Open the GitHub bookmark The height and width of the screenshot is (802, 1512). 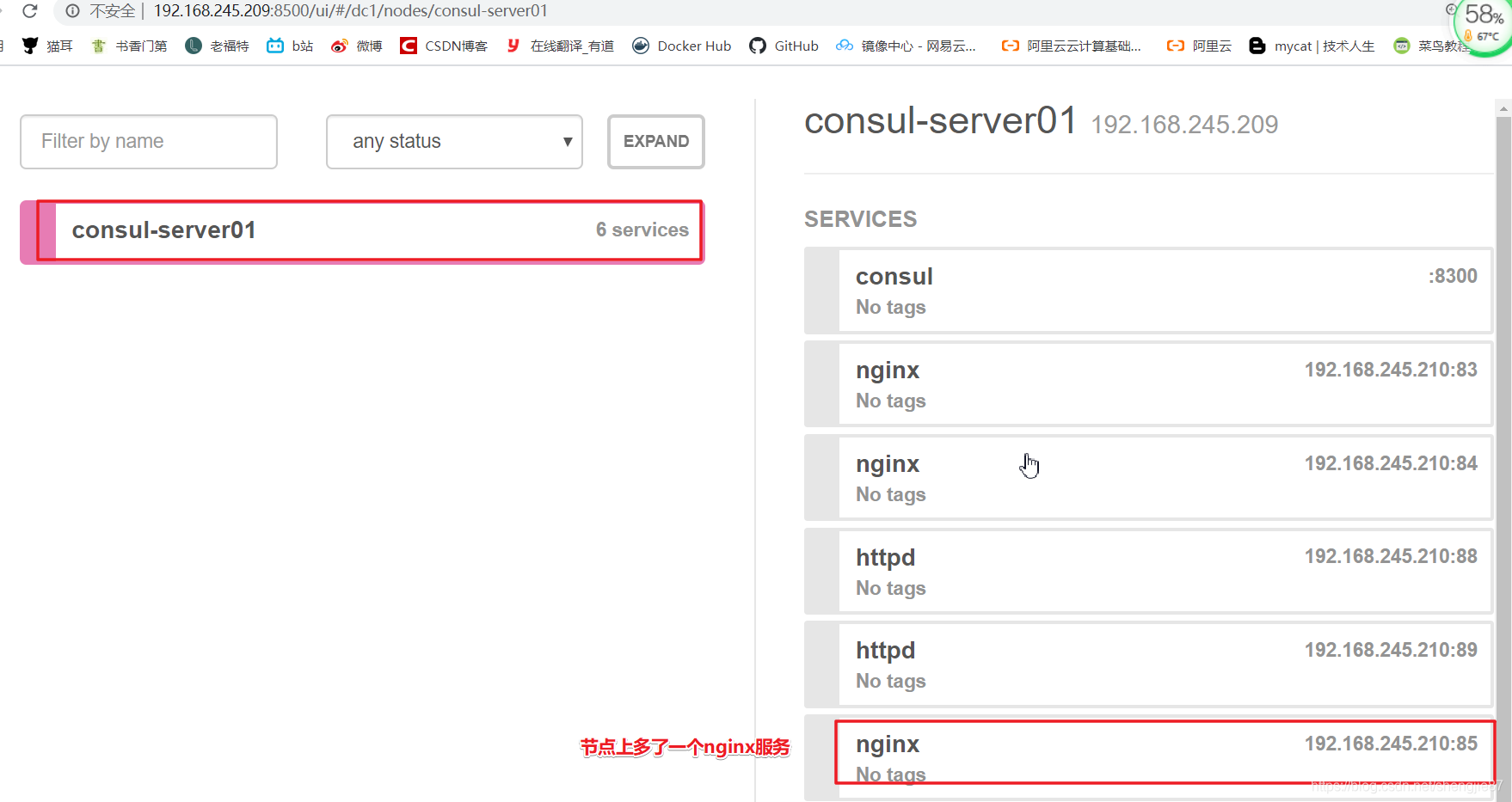pyautogui.click(x=784, y=46)
